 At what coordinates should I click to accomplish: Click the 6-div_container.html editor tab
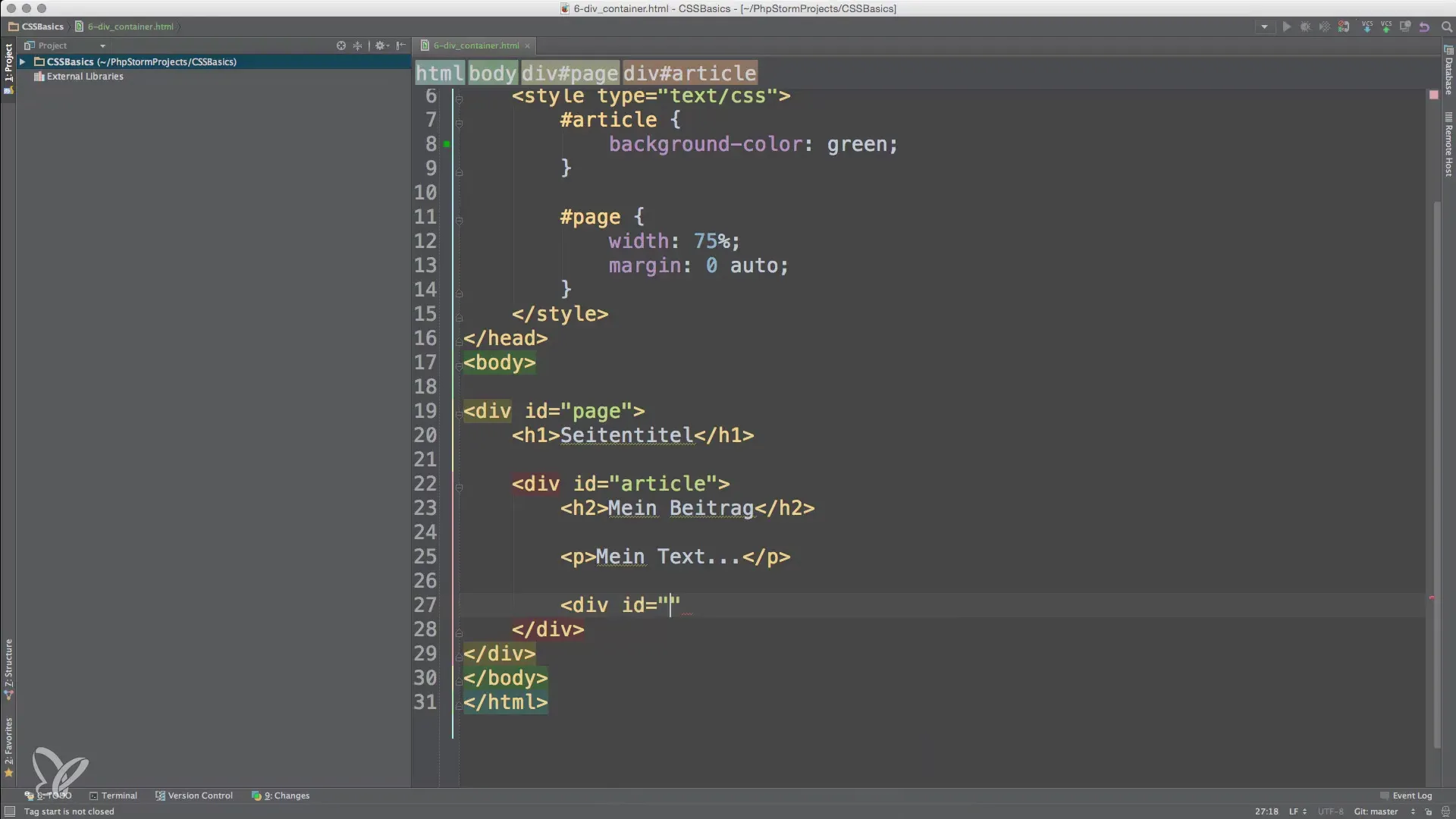pyautogui.click(x=475, y=45)
